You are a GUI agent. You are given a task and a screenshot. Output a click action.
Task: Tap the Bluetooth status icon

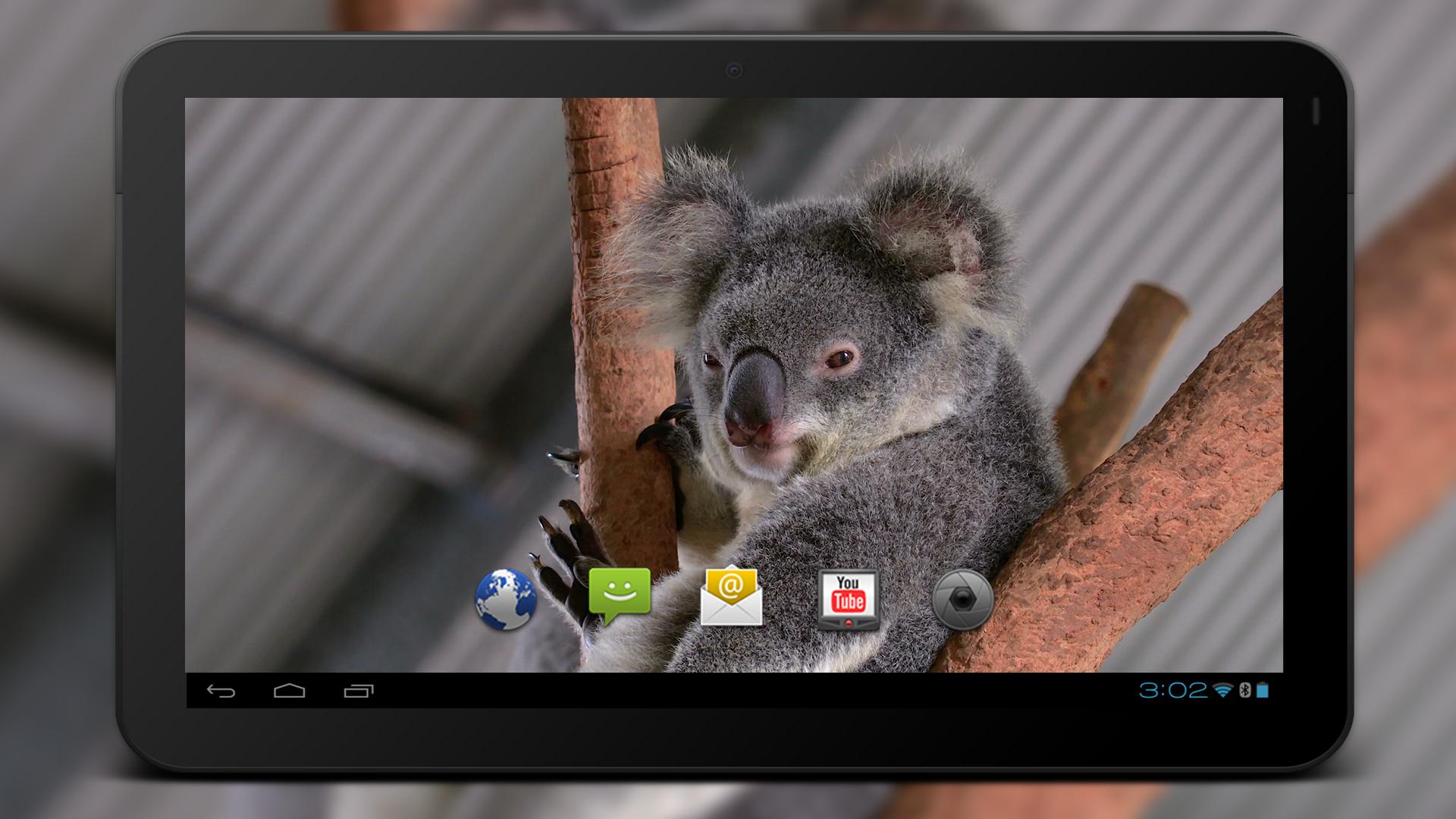[x=1244, y=690]
